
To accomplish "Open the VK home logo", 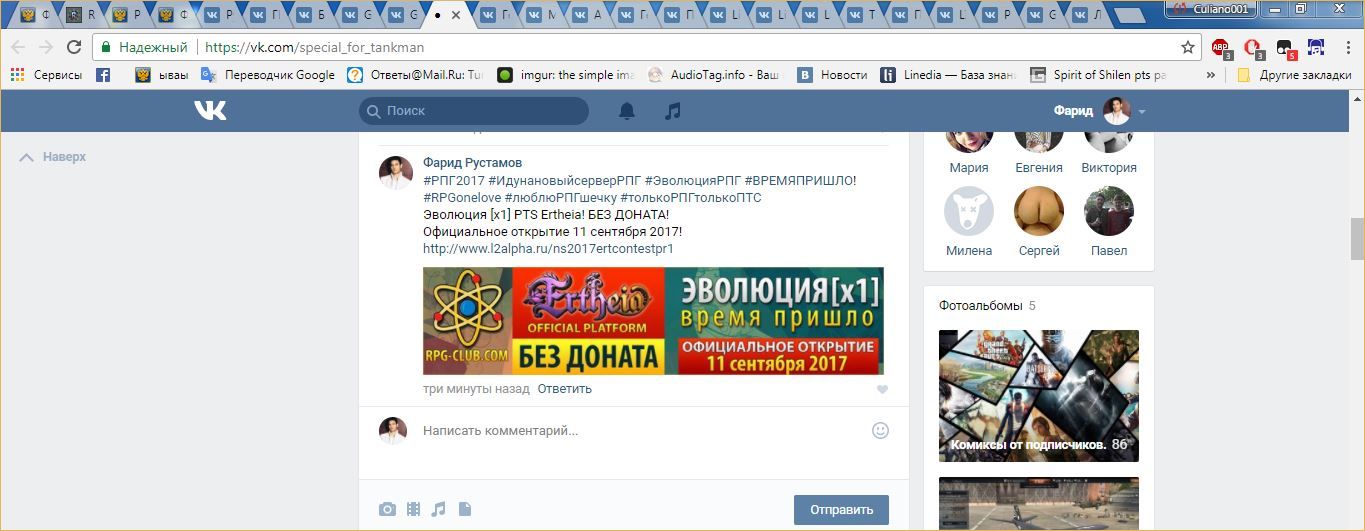I will click(x=210, y=111).
